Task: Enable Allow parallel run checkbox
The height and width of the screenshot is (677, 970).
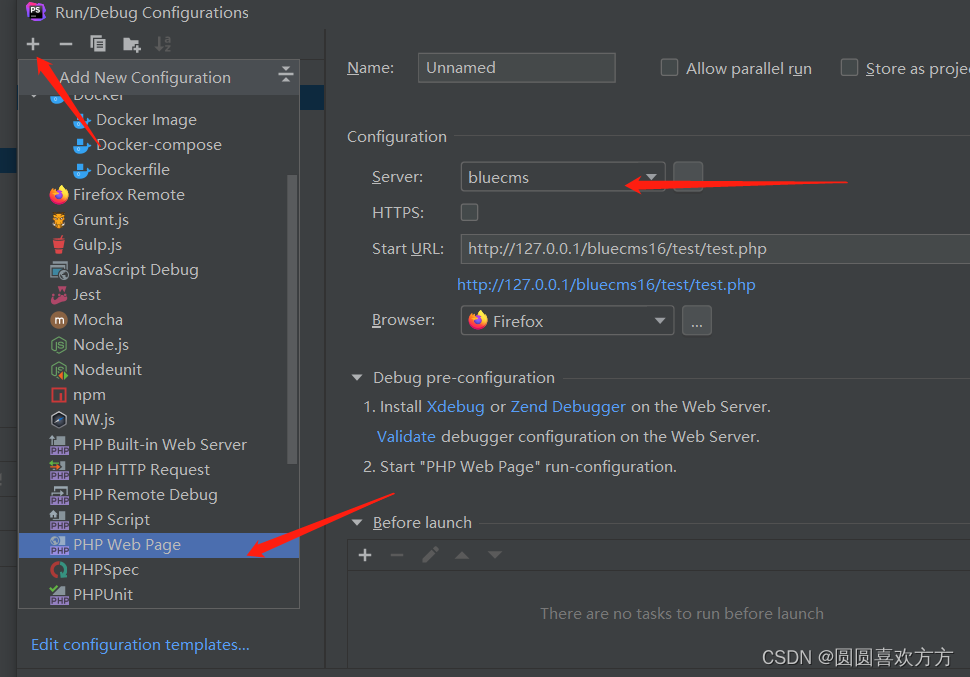Action: click(669, 67)
